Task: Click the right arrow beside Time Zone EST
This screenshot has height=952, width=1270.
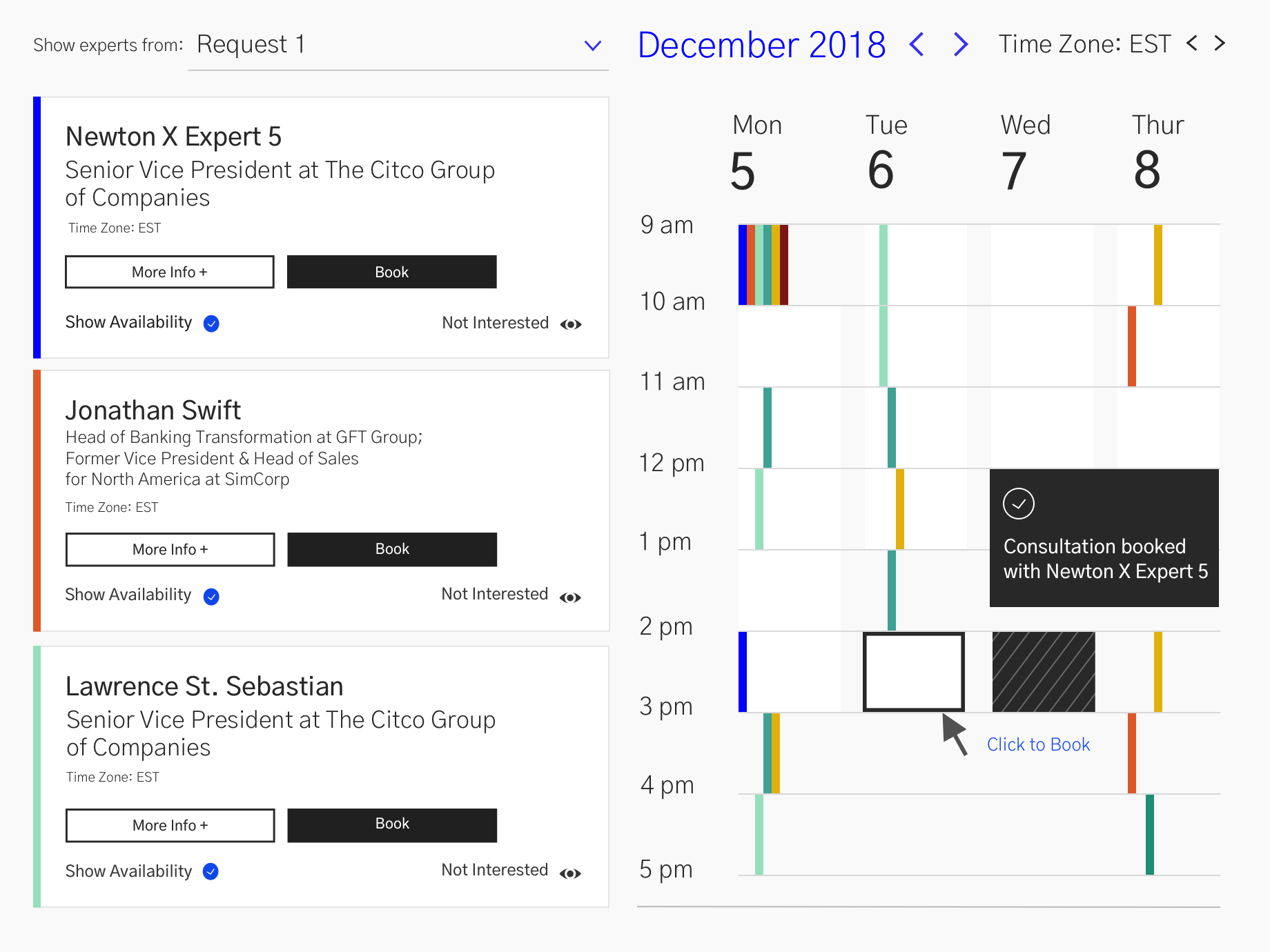Action: coord(1219,43)
